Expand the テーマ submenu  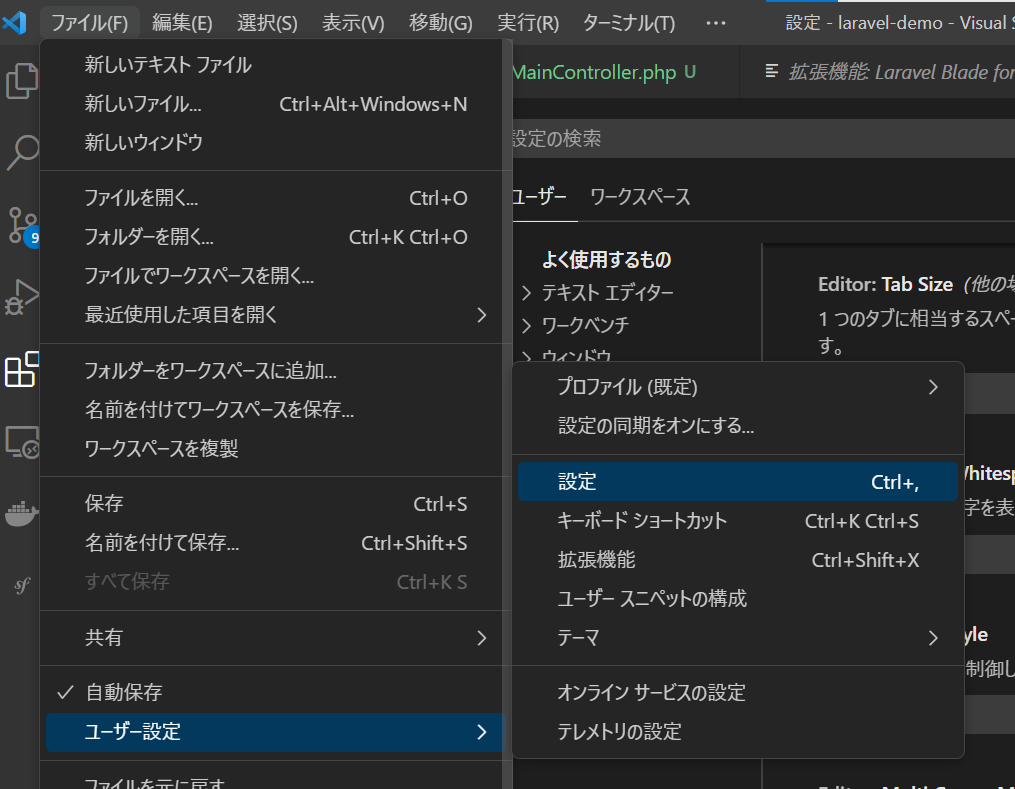tap(738, 638)
